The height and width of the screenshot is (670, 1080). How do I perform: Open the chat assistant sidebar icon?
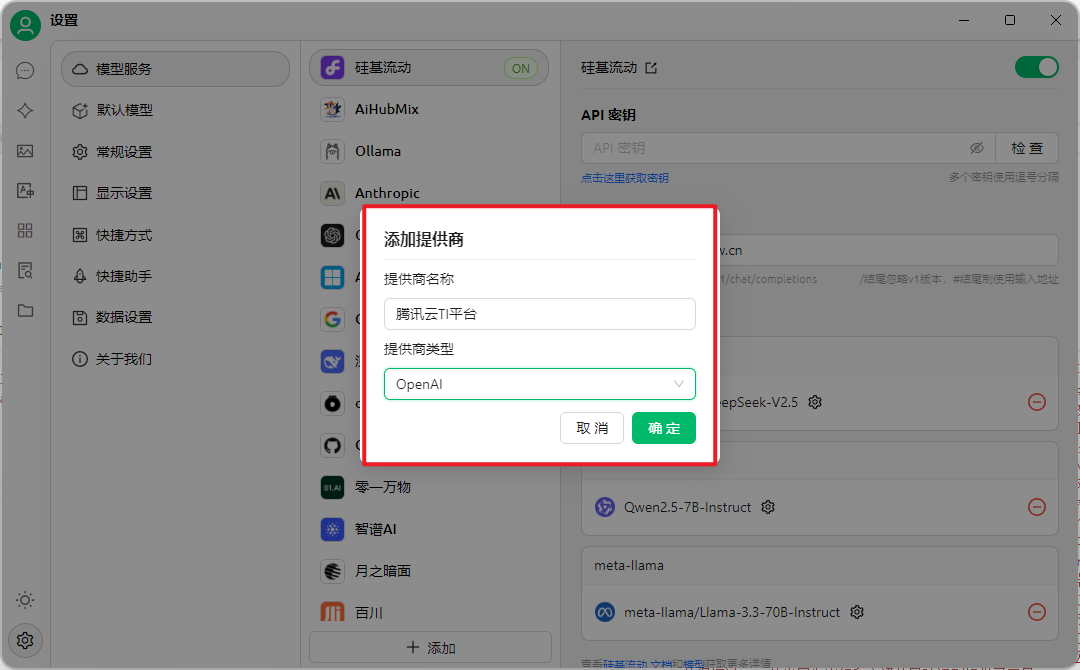click(x=25, y=71)
